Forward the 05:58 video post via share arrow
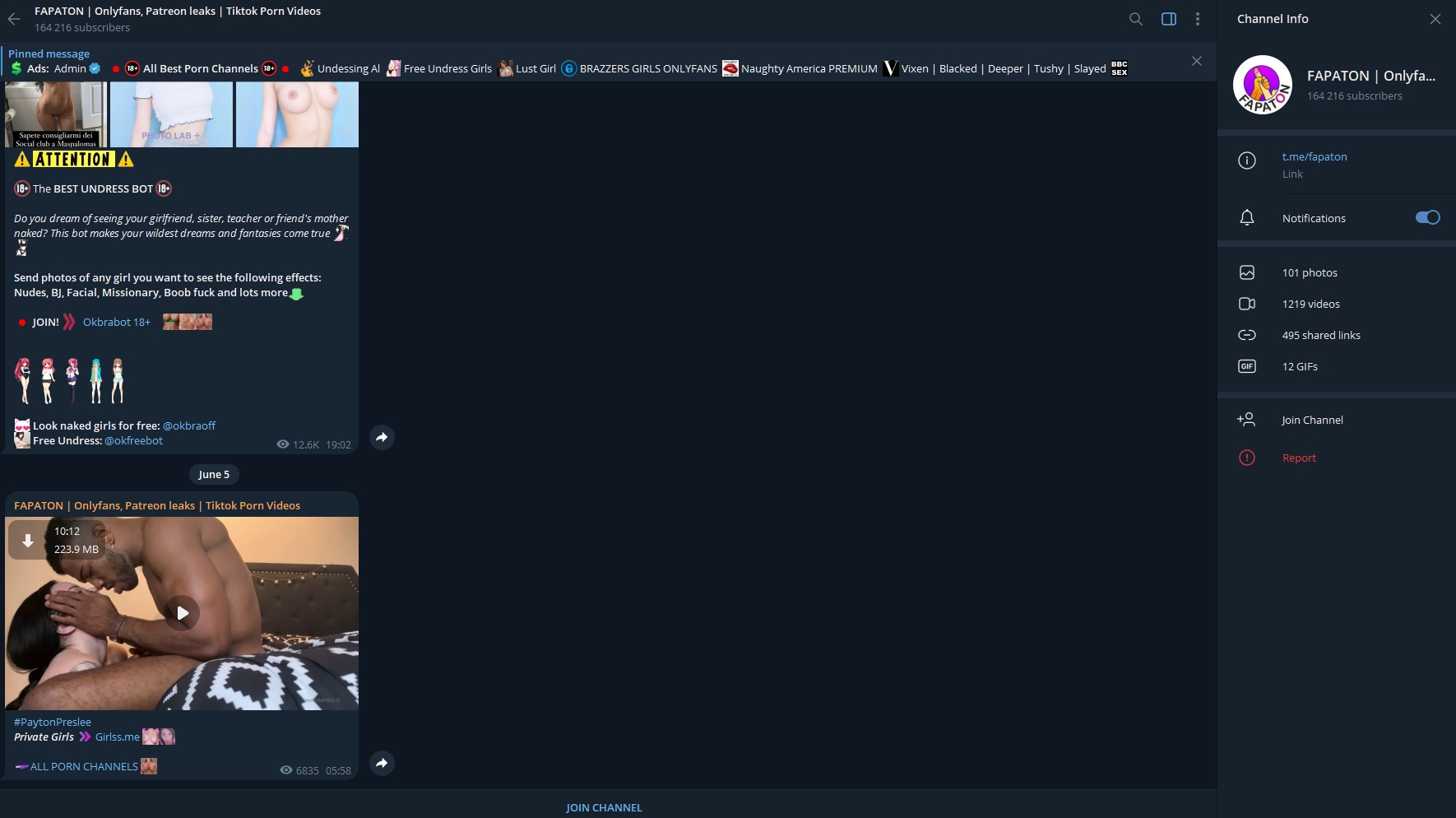This screenshot has width=1456, height=818. (x=382, y=763)
